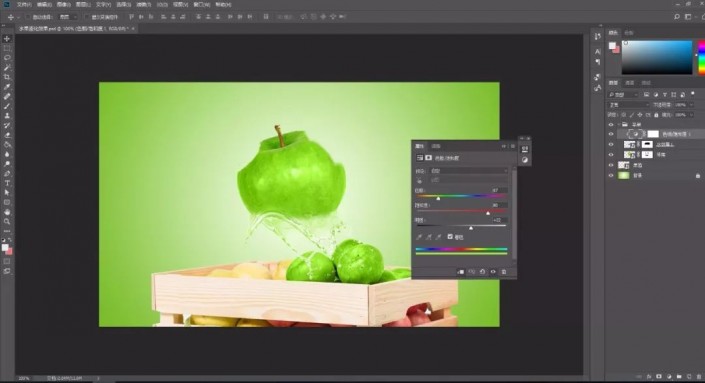
Task: Select the Hand tool
Action: 7,212
